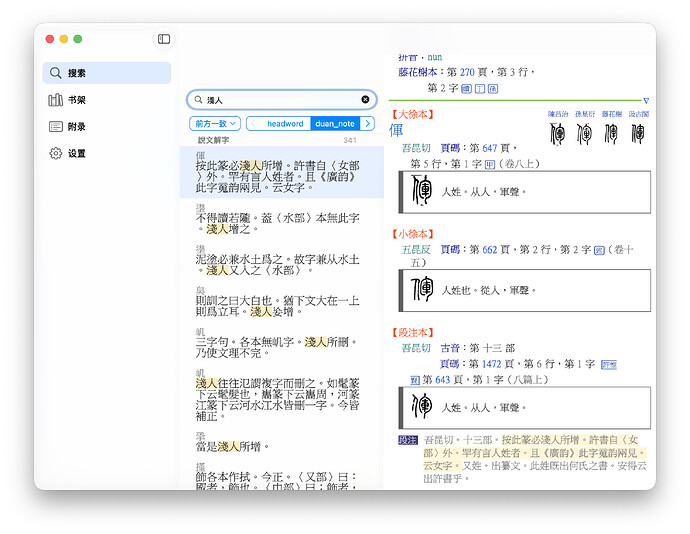Click the 許惟 boxed badge in 段注本
The image size is (690, 534).
[x=609, y=365]
